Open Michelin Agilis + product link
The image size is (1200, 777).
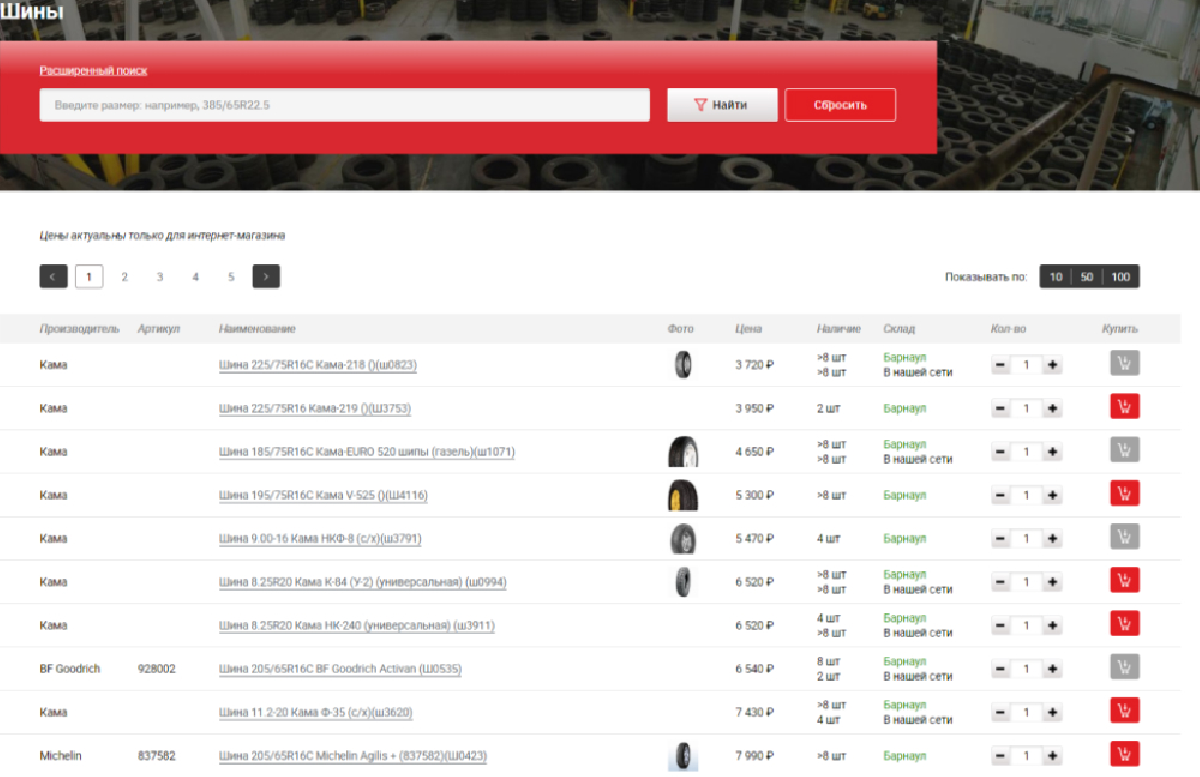(353, 756)
